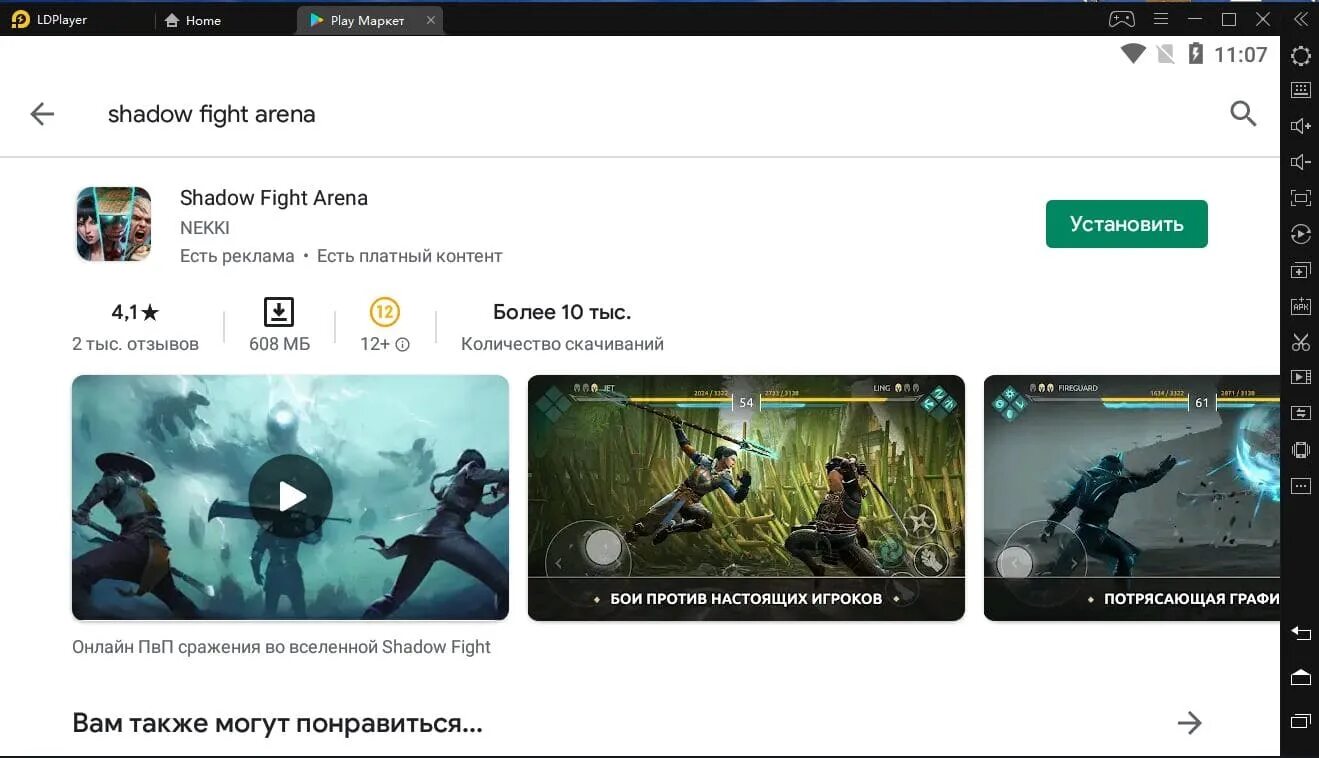Click the 11:07 clock in status bar
The width and height of the screenshot is (1319, 758).
(x=1240, y=55)
